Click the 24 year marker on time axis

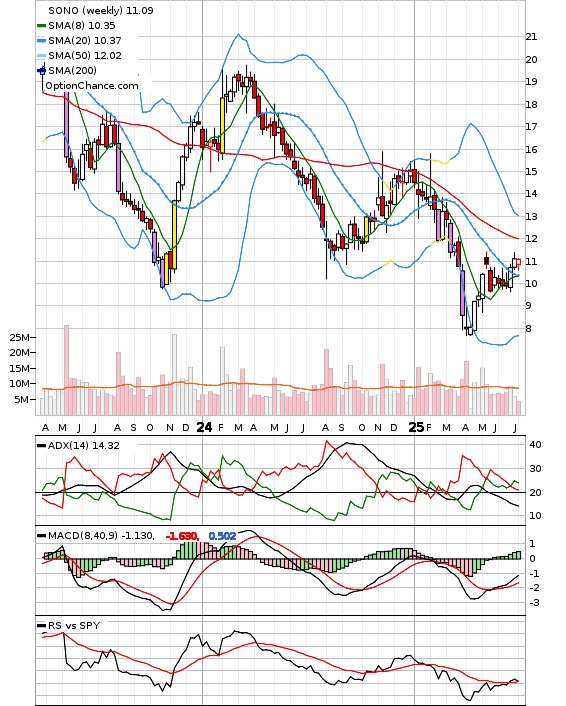point(204,427)
